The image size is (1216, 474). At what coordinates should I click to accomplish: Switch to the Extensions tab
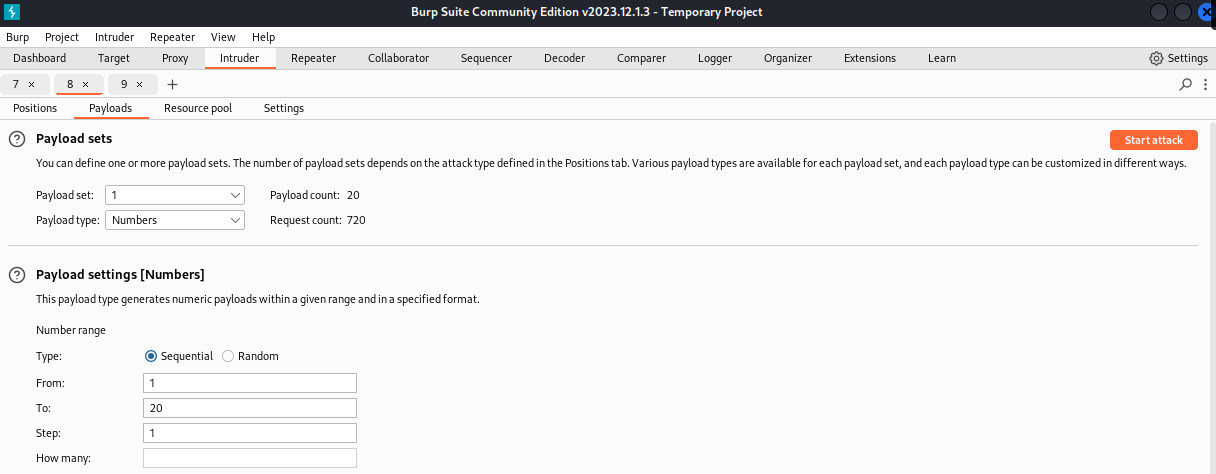coord(870,58)
